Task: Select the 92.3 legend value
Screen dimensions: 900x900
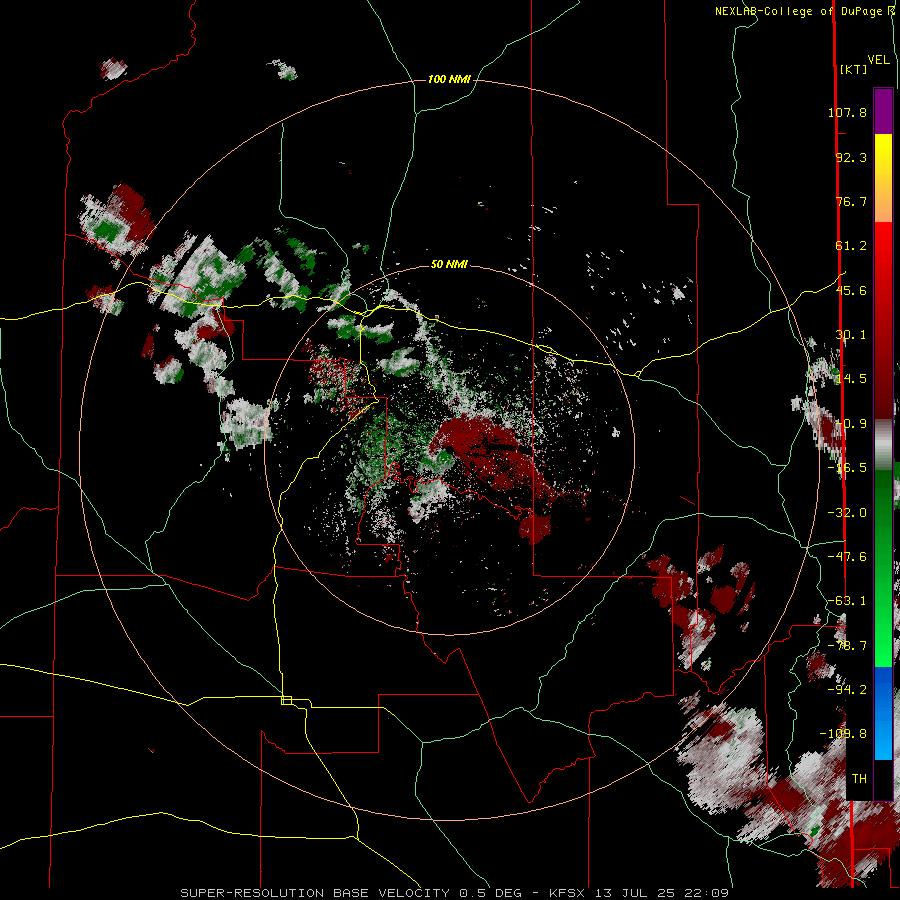Action: pos(851,157)
